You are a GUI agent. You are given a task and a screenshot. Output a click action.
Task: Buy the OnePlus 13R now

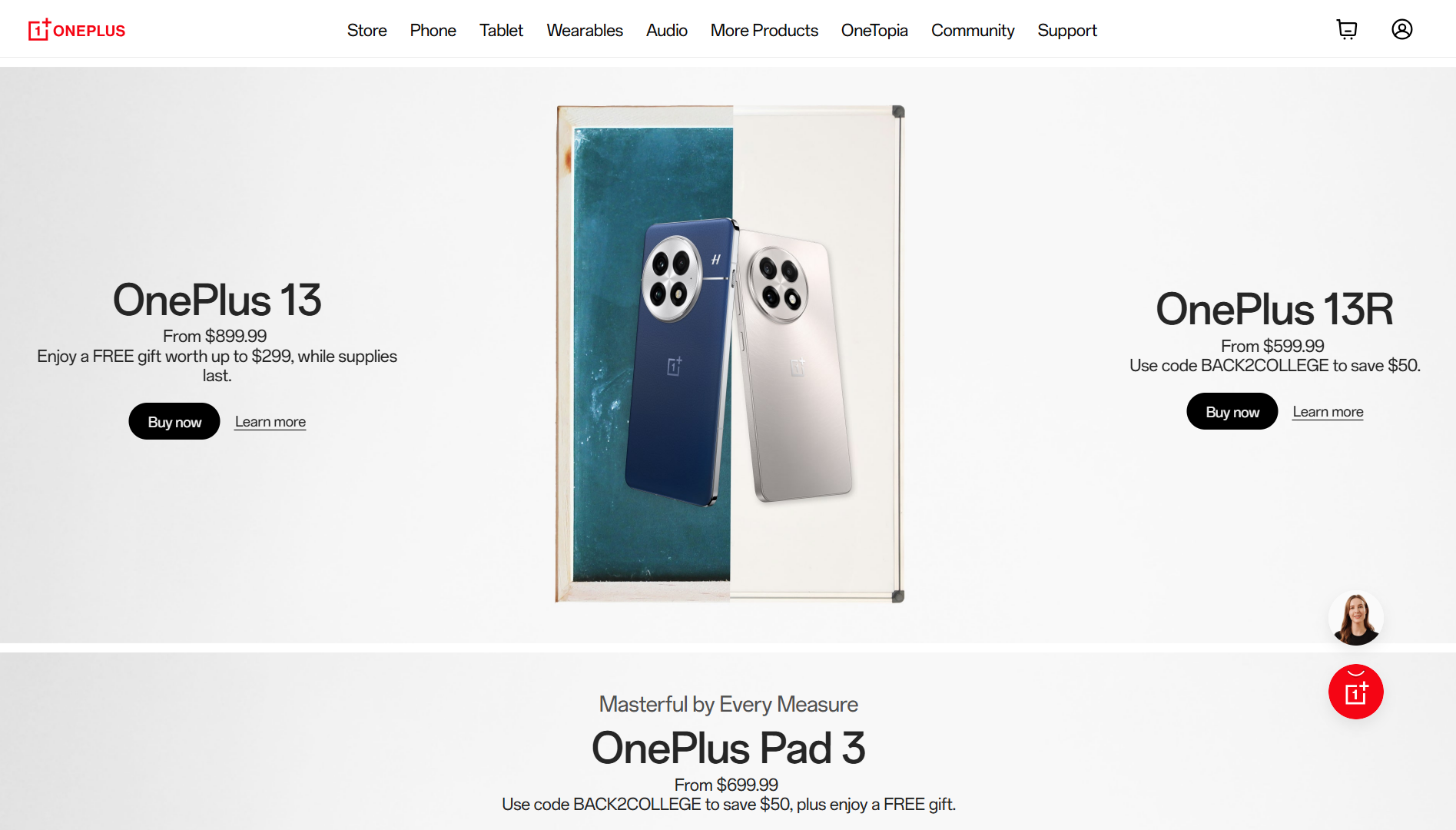[1232, 411]
